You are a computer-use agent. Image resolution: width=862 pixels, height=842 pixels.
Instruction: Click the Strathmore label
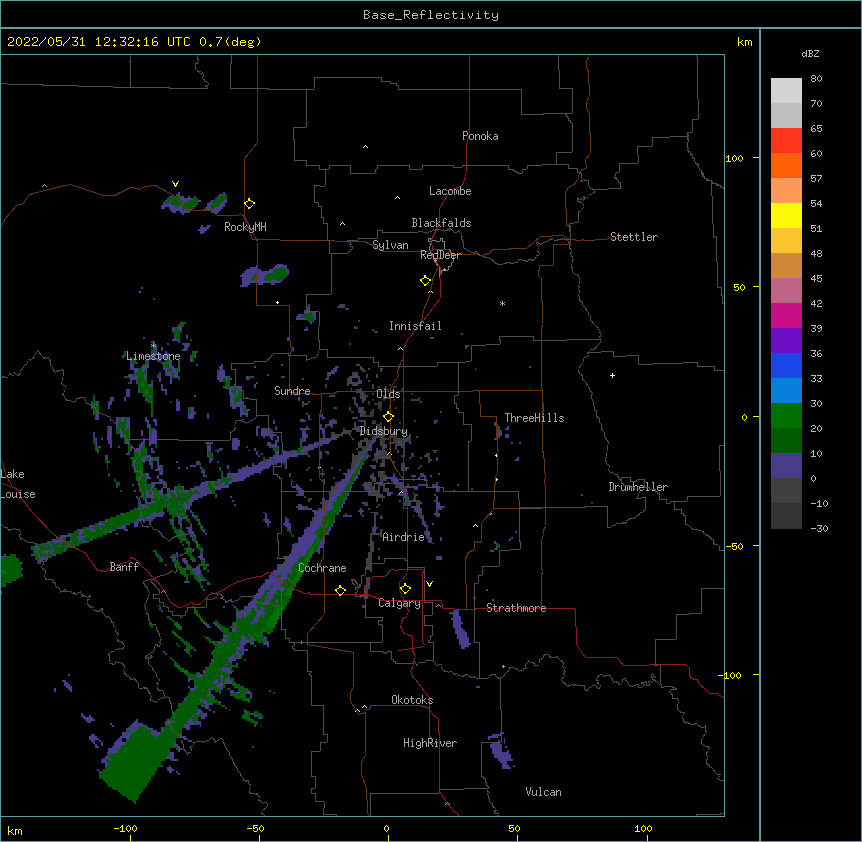coord(516,608)
